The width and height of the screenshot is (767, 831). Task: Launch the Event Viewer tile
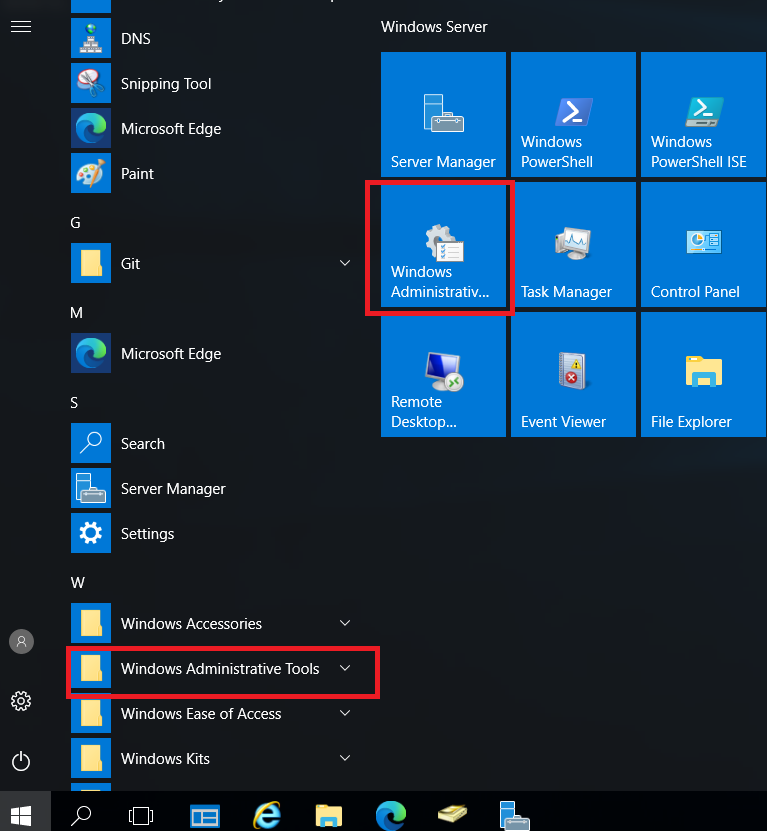573,375
